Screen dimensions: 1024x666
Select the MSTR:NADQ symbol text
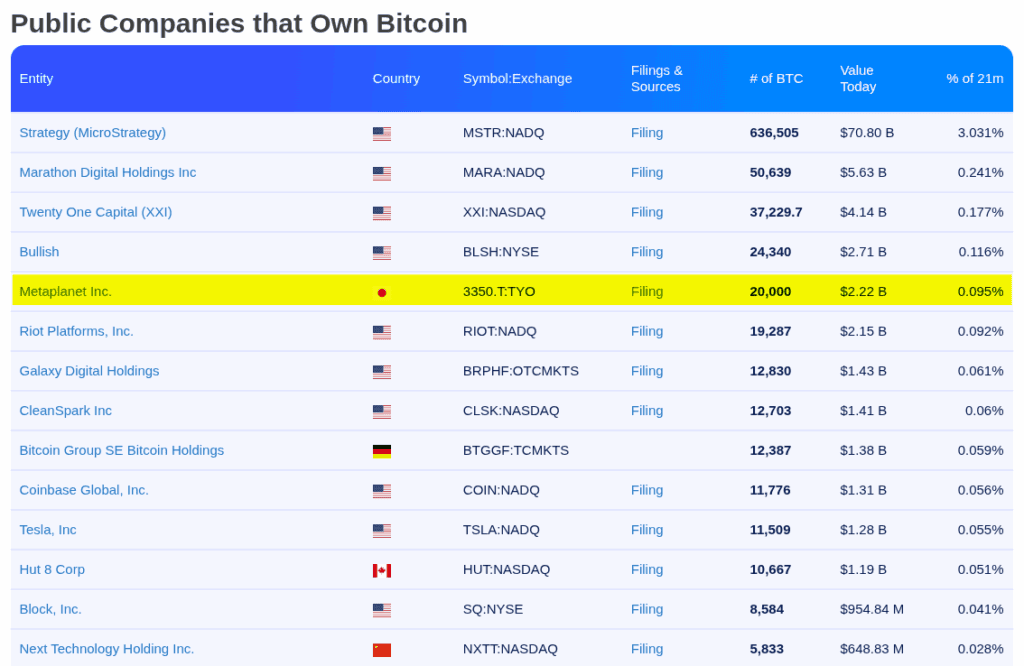click(504, 133)
